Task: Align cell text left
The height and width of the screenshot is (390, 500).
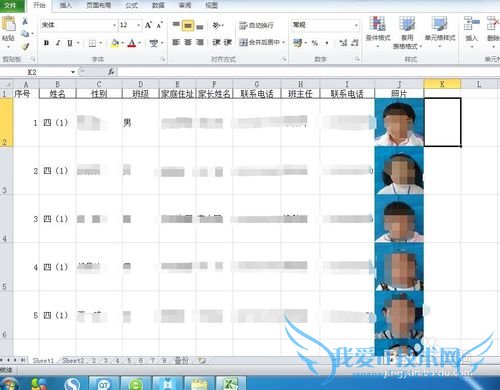Action: [x=176, y=42]
